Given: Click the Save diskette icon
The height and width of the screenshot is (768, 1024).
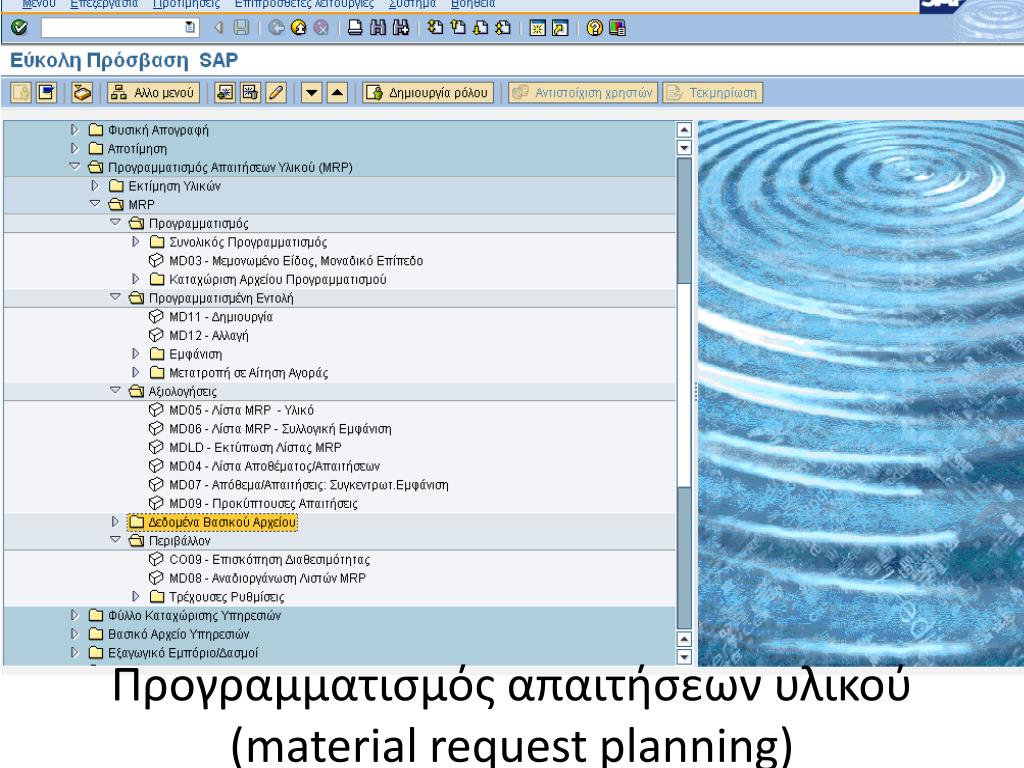Looking at the screenshot, I should [x=242, y=27].
